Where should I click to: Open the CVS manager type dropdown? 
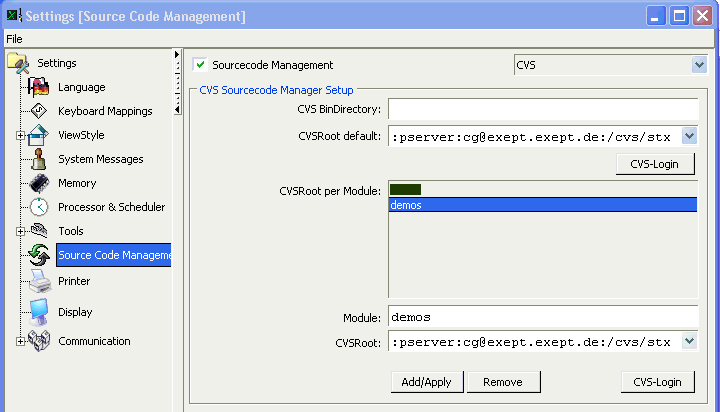coord(699,65)
